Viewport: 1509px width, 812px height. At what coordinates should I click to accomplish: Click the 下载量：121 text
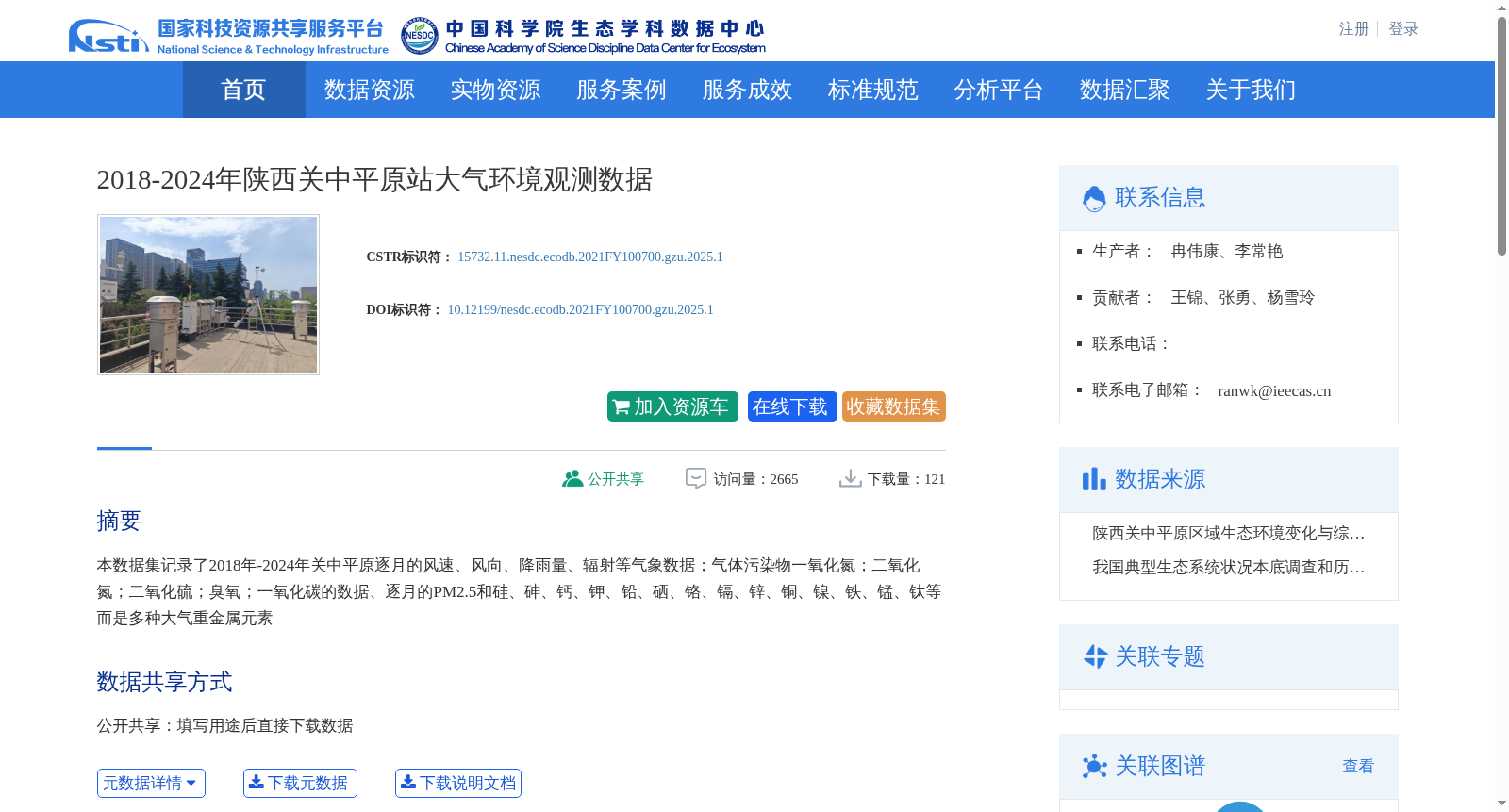coord(906,479)
